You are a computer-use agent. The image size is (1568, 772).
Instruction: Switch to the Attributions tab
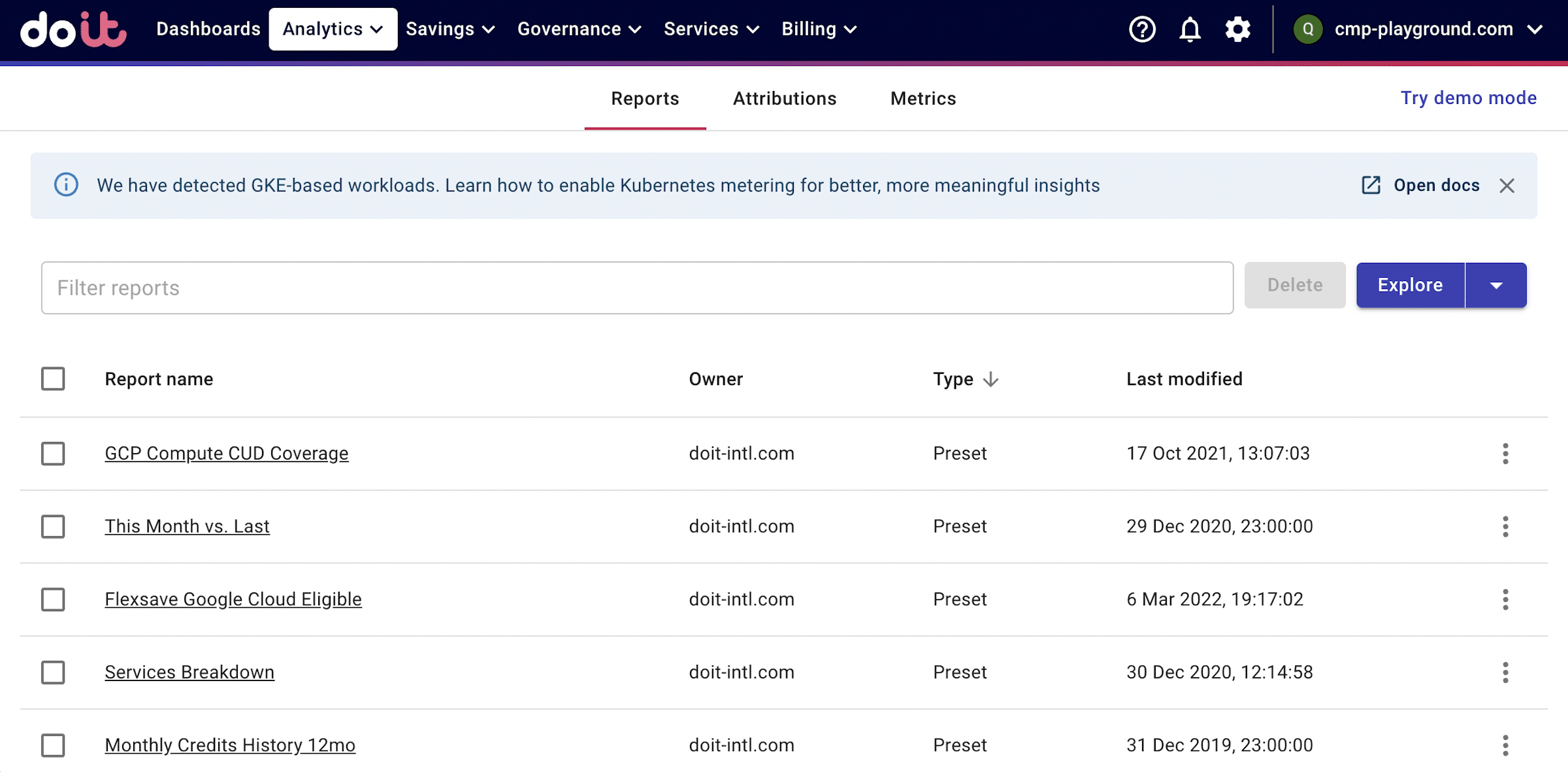click(x=784, y=99)
